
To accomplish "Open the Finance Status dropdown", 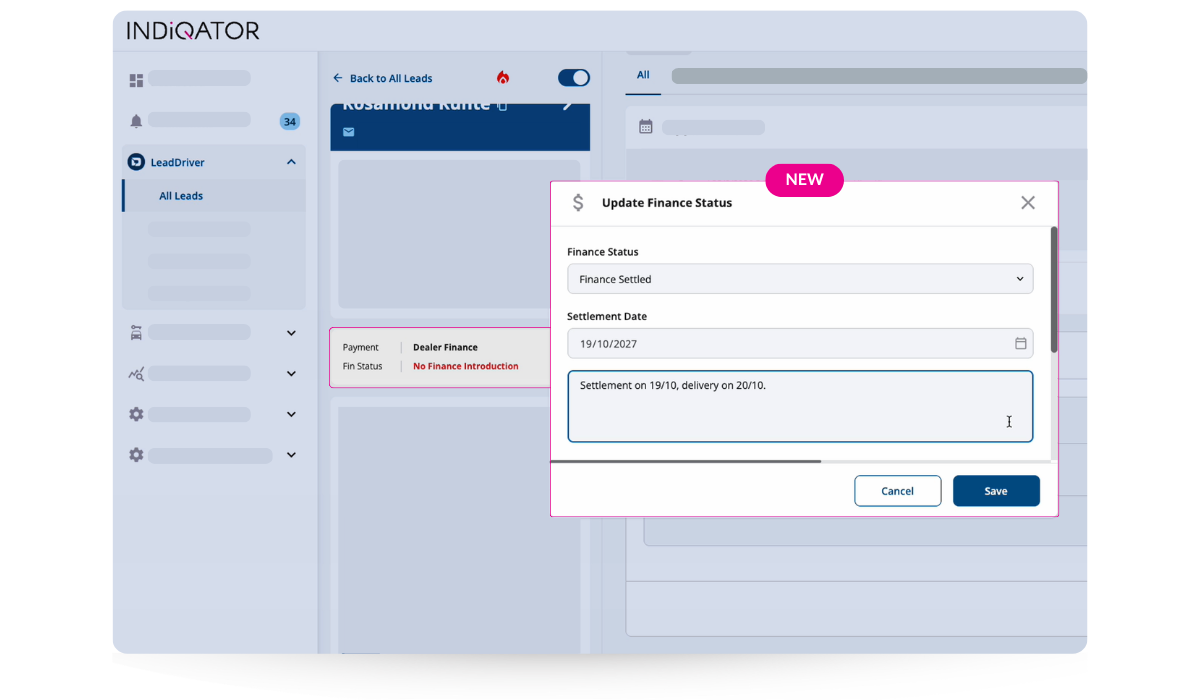I will click(800, 279).
